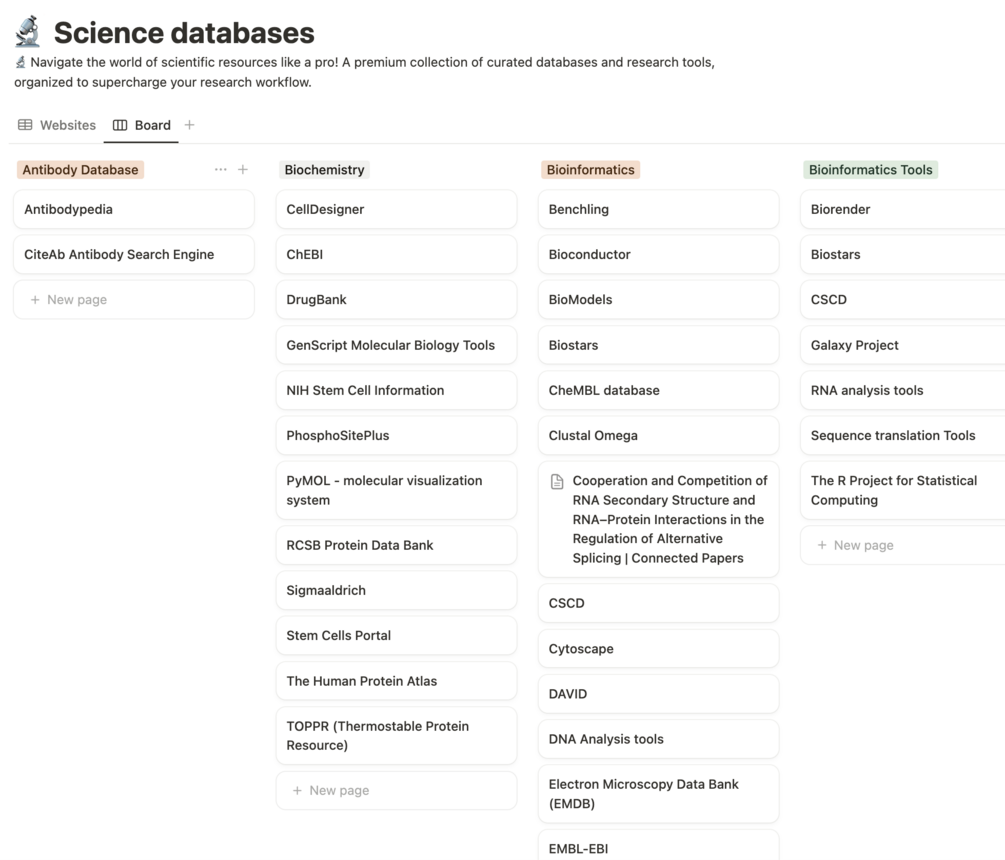The height and width of the screenshot is (860, 1005).
Task: Select the Biorender card
Action: click(901, 209)
